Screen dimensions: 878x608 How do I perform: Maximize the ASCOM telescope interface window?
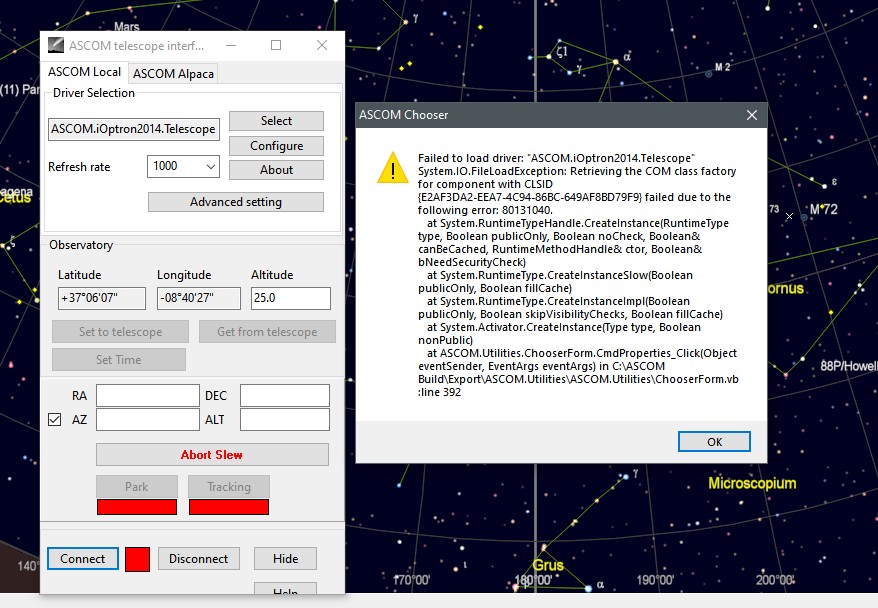coord(276,45)
